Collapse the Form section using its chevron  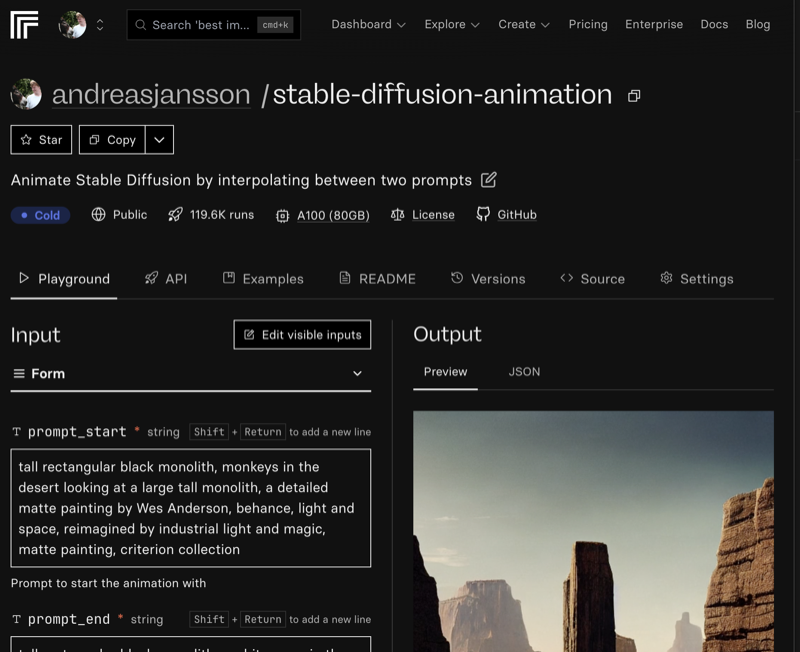[x=358, y=372]
